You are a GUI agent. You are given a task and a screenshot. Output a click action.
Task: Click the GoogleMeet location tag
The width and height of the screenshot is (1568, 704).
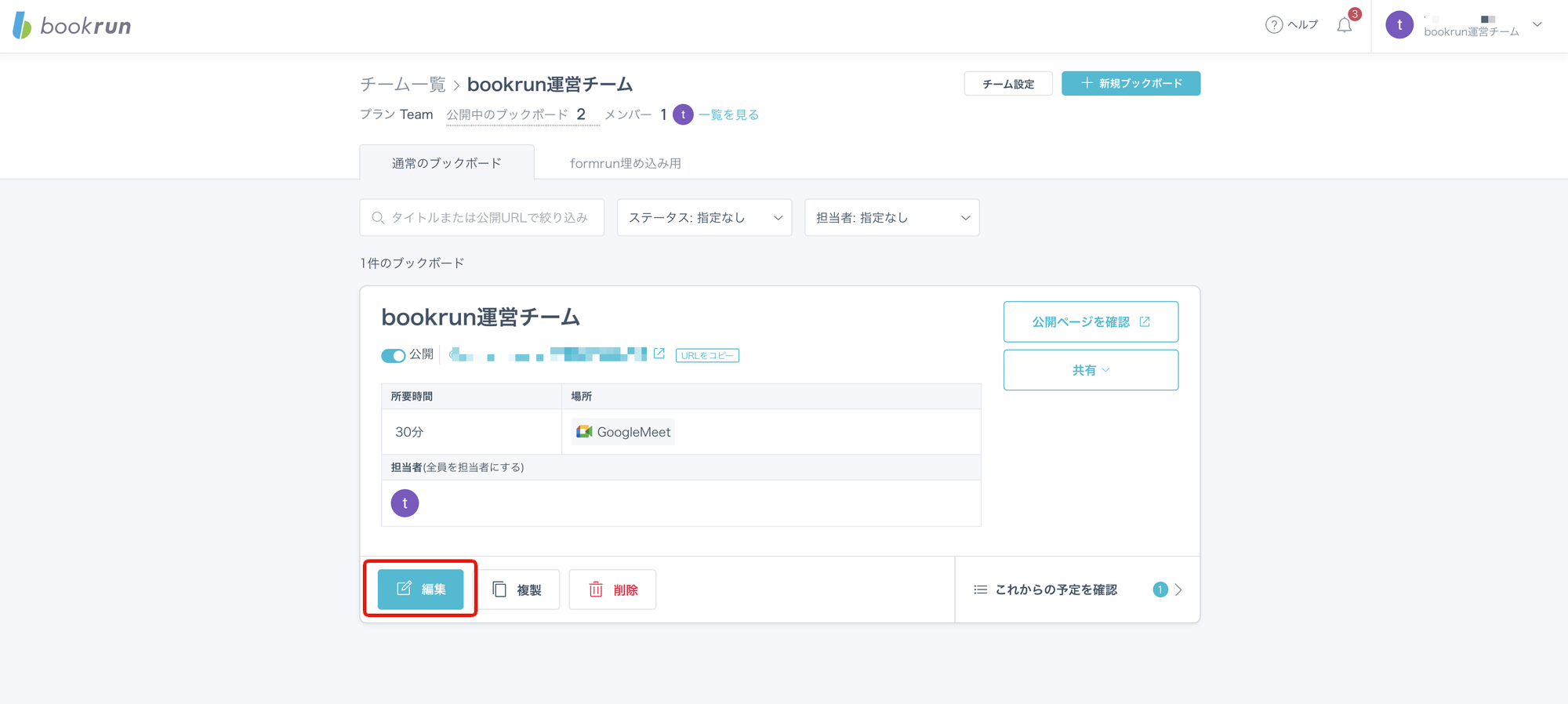623,432
